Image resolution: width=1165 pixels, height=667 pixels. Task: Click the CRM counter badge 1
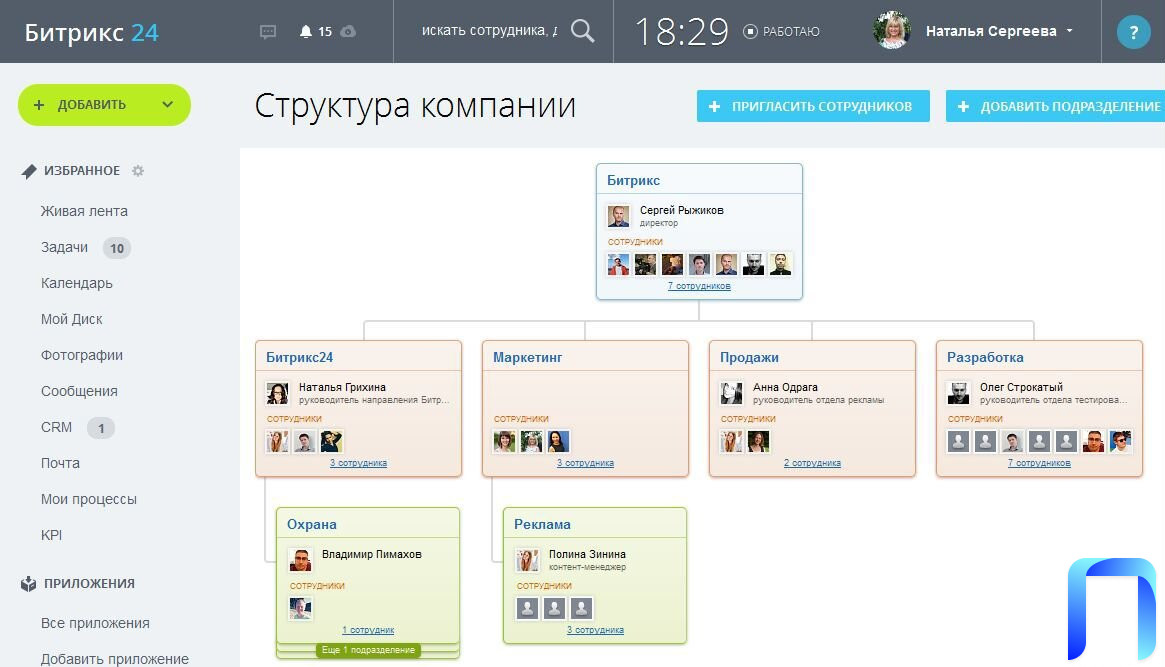pyautogui.click(x=101, y=428)
